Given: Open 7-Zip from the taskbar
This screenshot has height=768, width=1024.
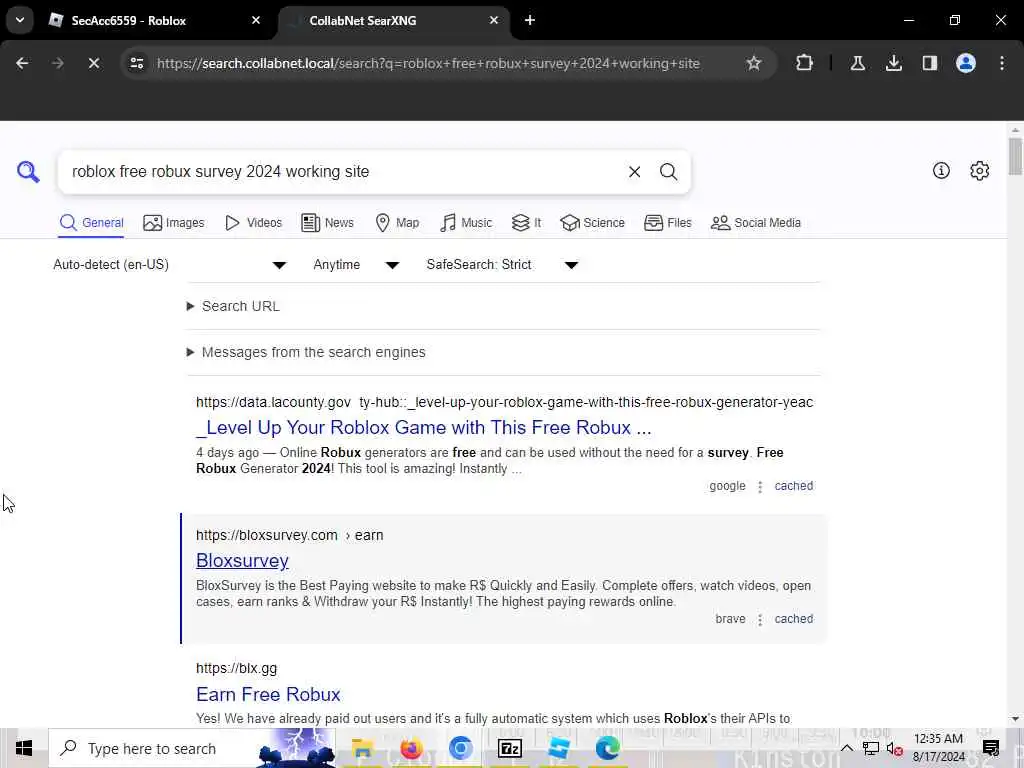Looking at the screenshot, I should (x=509, y=748).
